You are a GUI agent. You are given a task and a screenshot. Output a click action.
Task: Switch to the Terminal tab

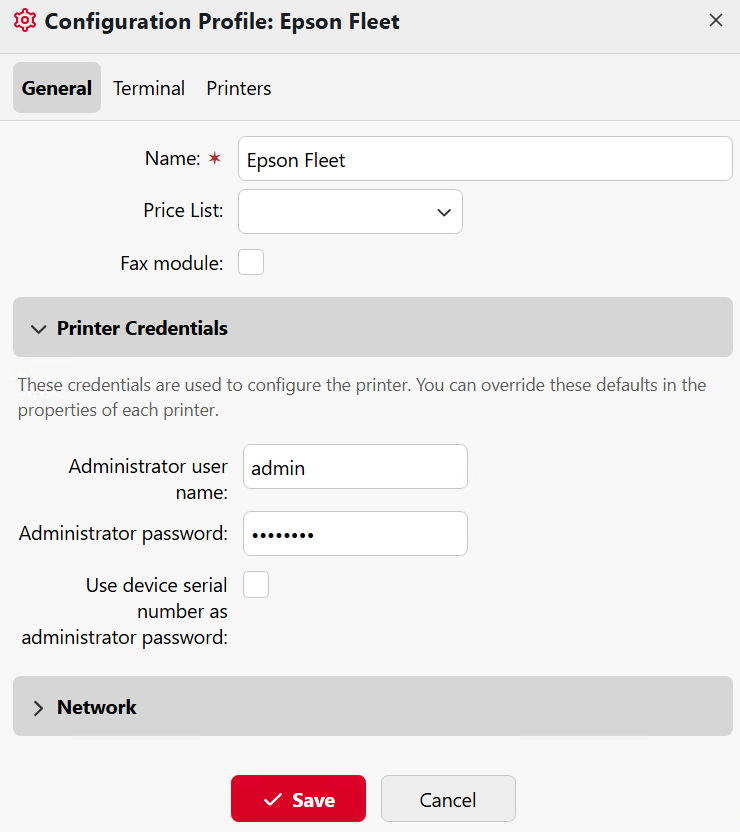pos(148,88)
